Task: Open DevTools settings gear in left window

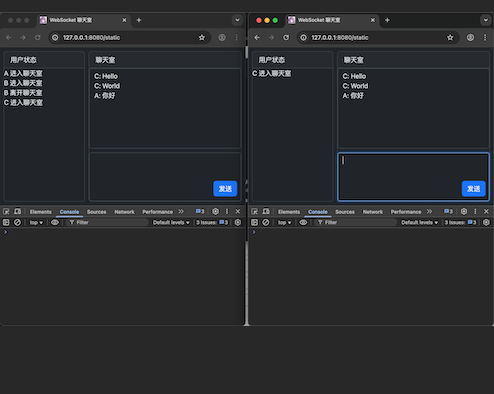Action: point(216,211)
